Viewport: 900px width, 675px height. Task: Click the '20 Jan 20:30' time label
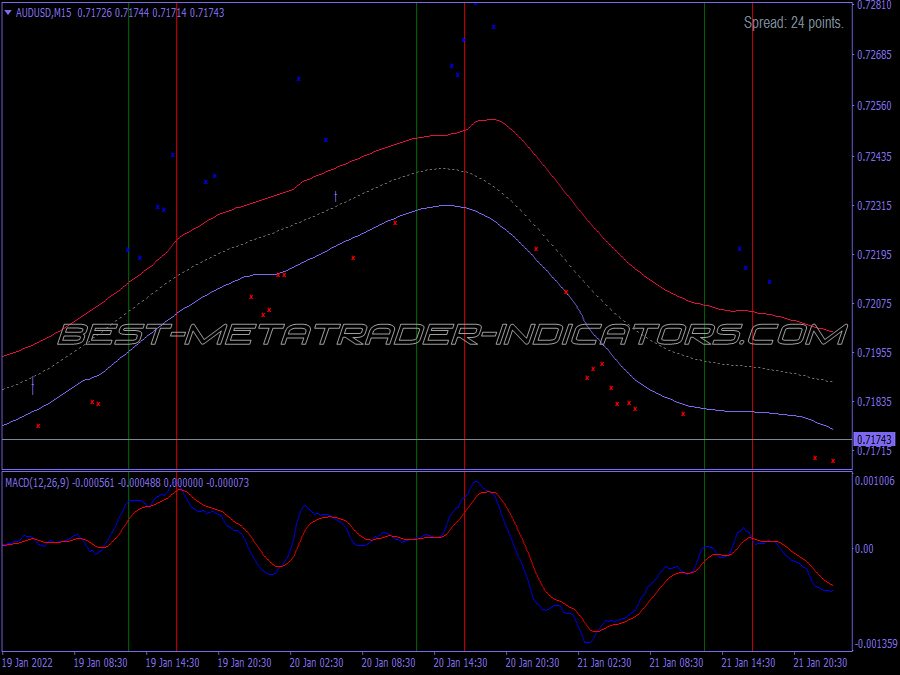(533, 663)
